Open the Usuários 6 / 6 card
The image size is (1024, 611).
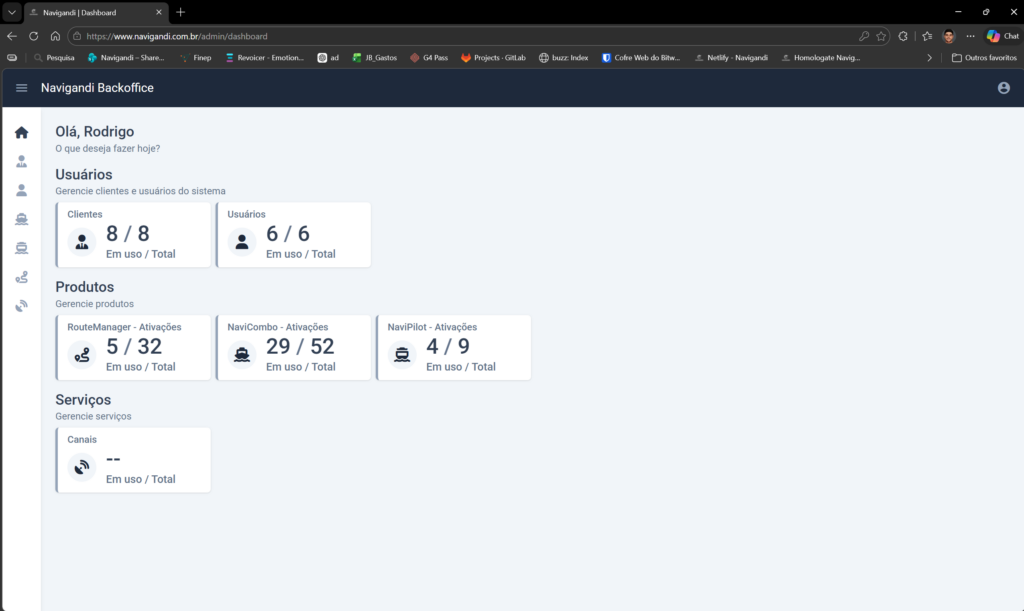click(x=293, y=235)
